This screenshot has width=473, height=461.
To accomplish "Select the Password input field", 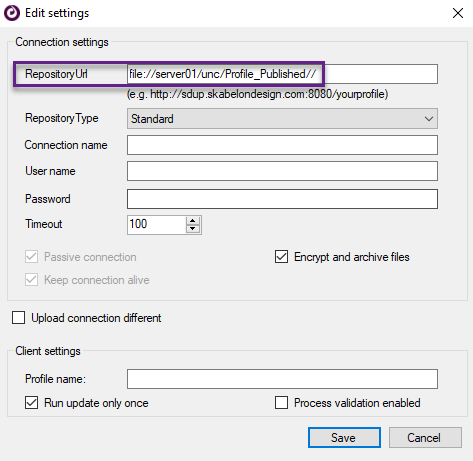I will coord(282,199).
